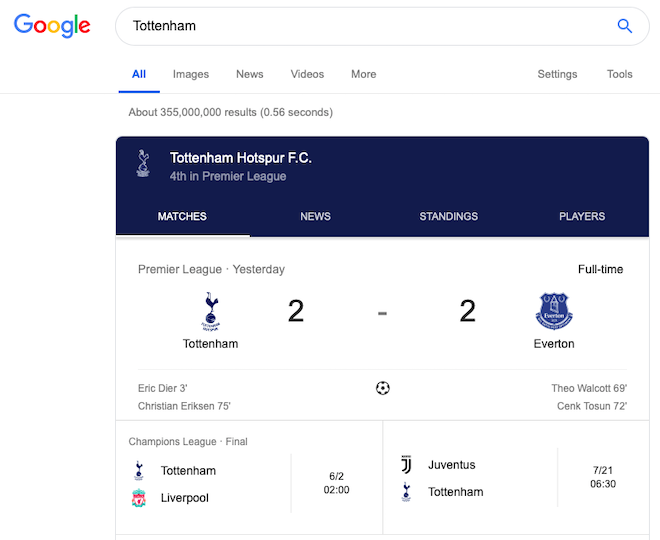Click the Liverpool crest icon

(x=139, y=498)
